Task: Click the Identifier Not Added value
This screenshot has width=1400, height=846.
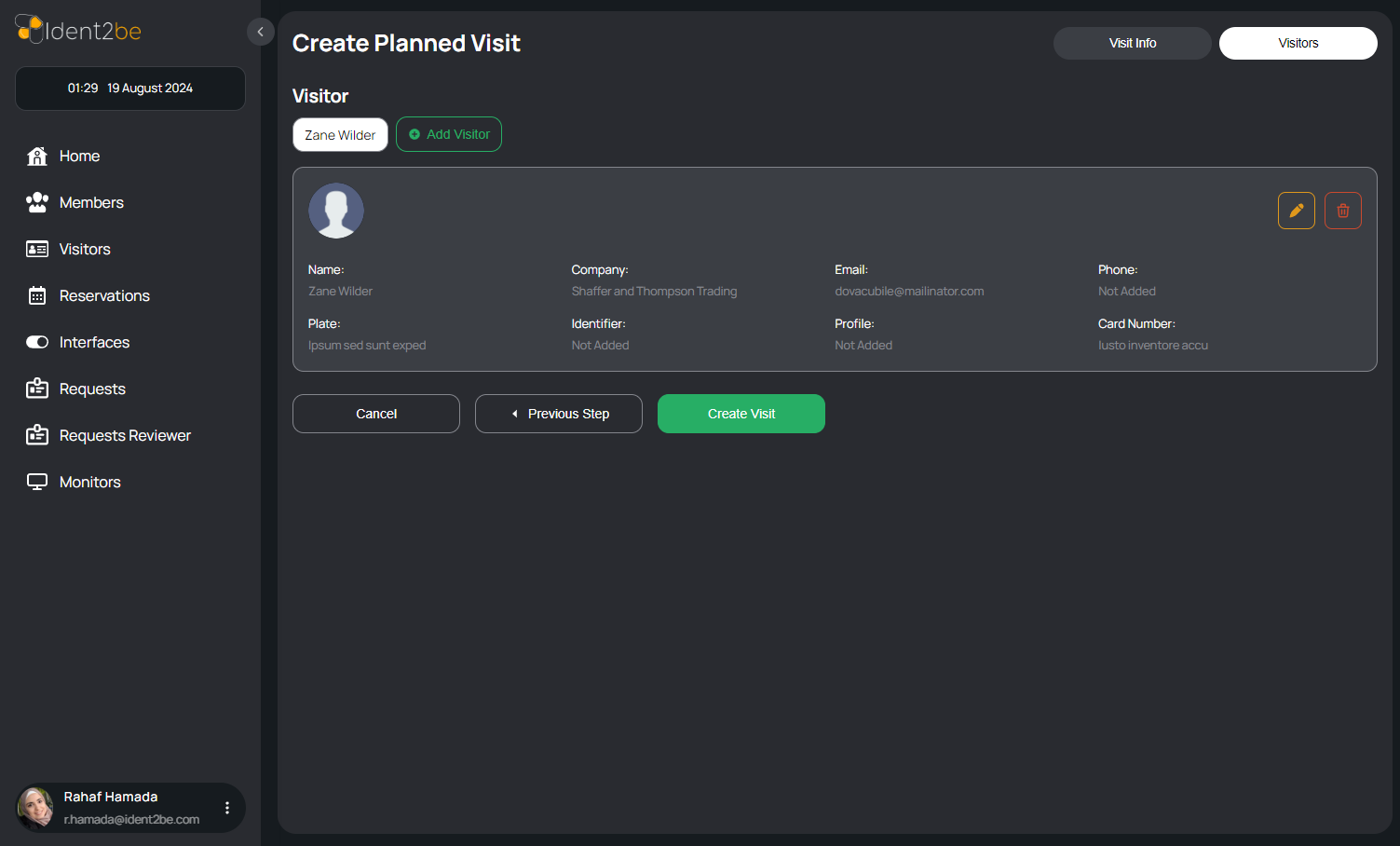Action: pos(600,346)
